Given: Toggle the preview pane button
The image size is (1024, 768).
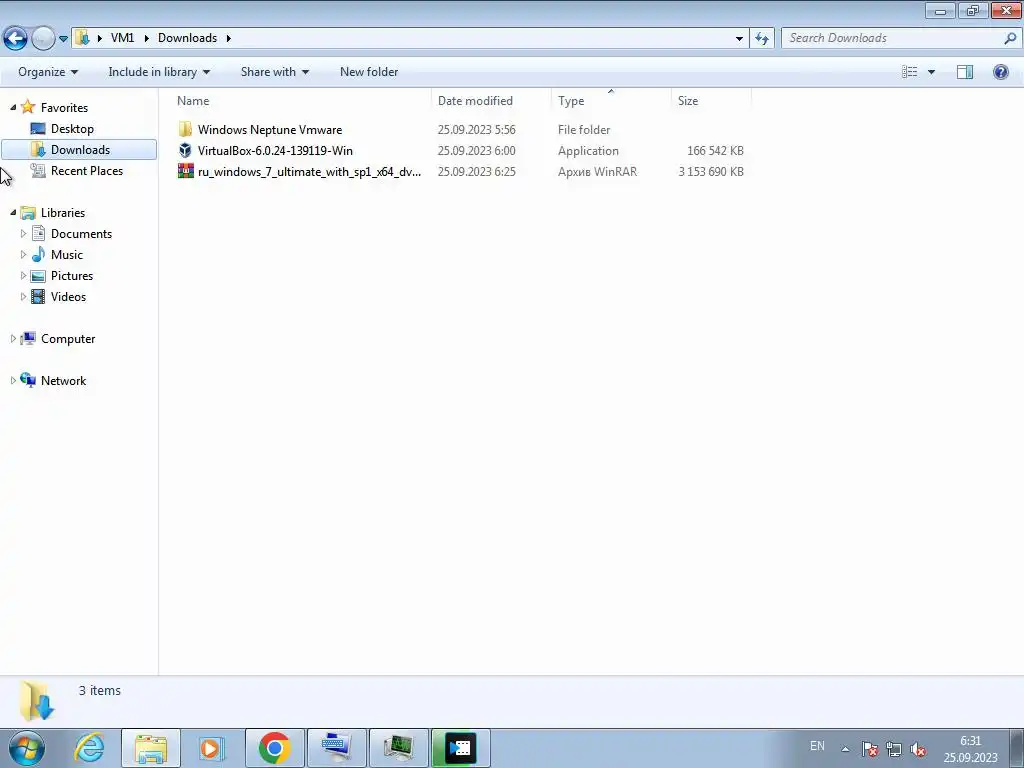Looking at the screenshot, I should 965,72.
